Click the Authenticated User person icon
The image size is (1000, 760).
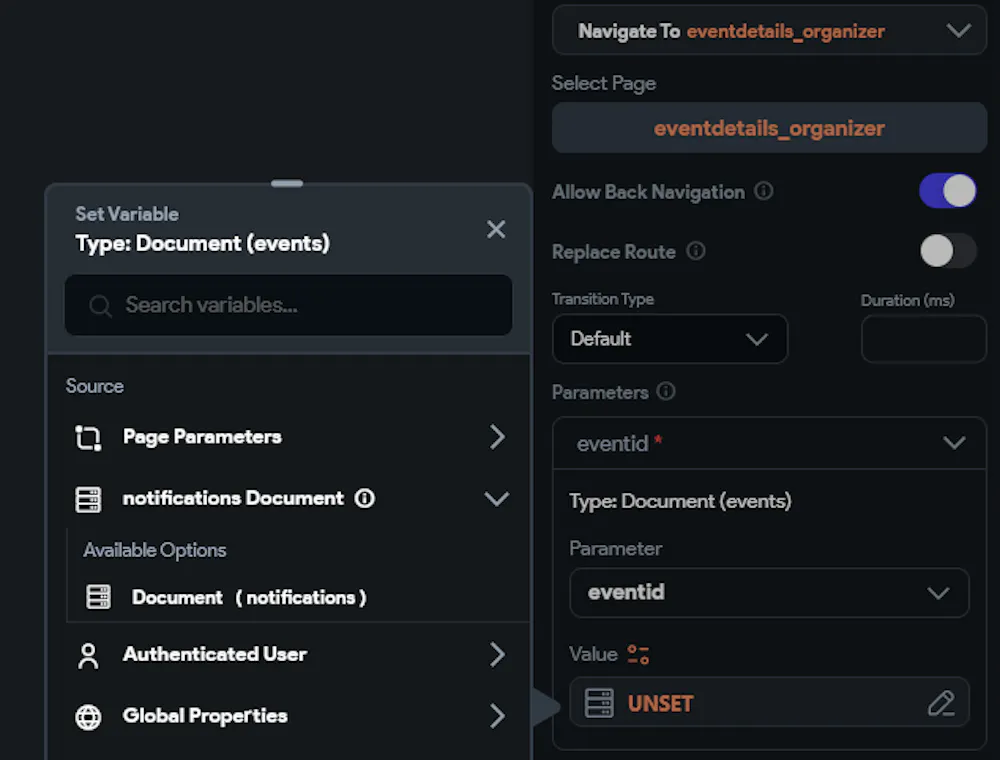(x=88, y=656)
